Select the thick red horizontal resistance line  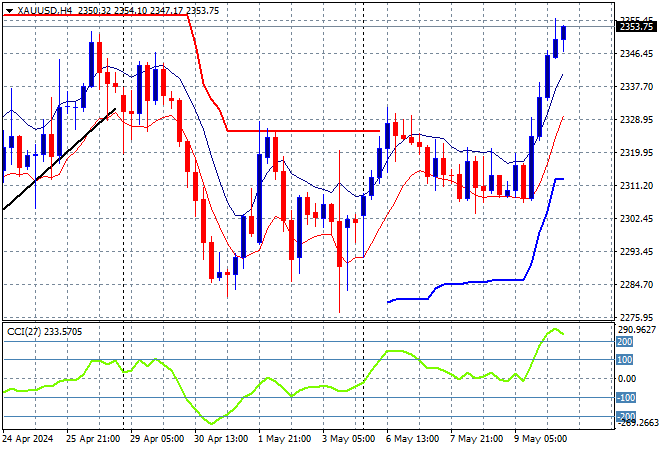tap(300, 130)
